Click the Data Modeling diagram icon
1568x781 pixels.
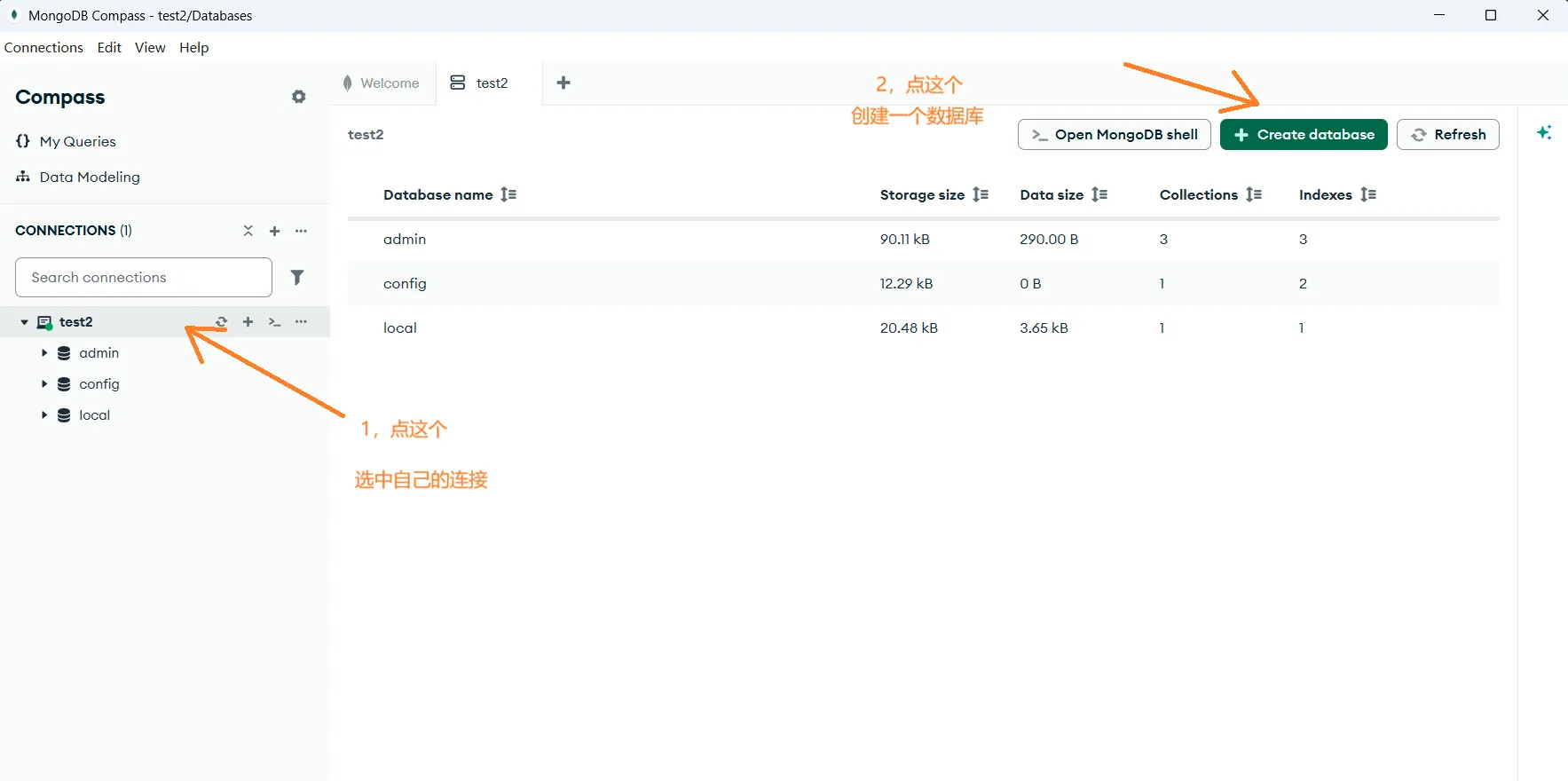pyautogui.click(x=23, y=177)
